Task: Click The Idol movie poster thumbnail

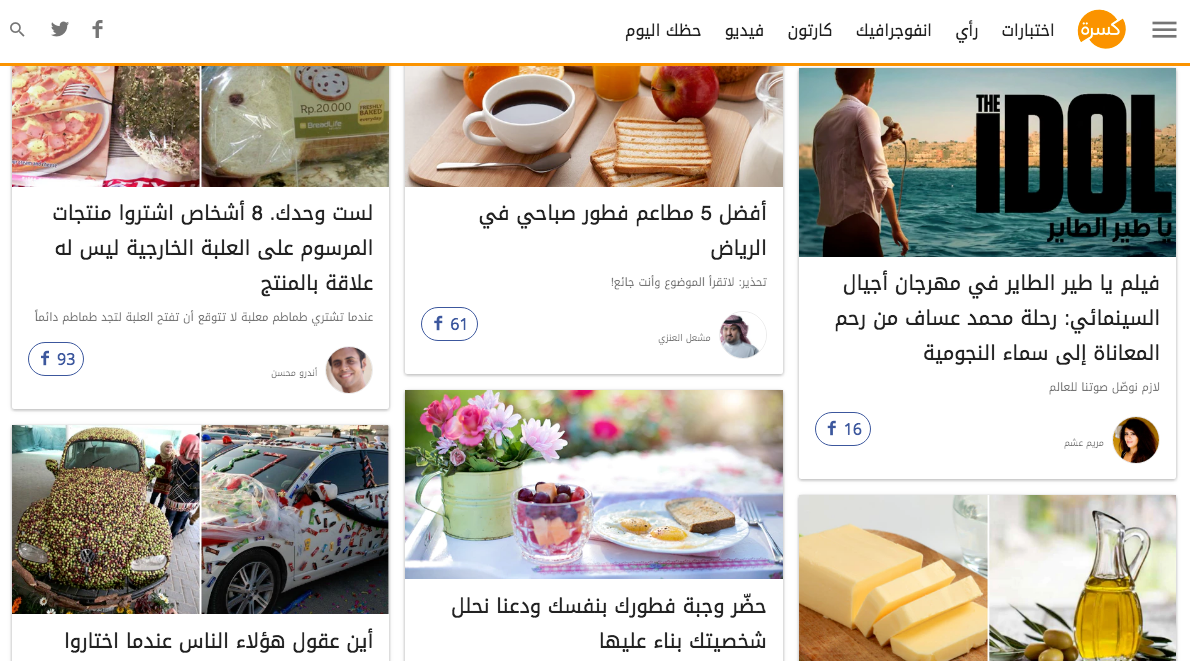Action: click(x=987, y=162)
